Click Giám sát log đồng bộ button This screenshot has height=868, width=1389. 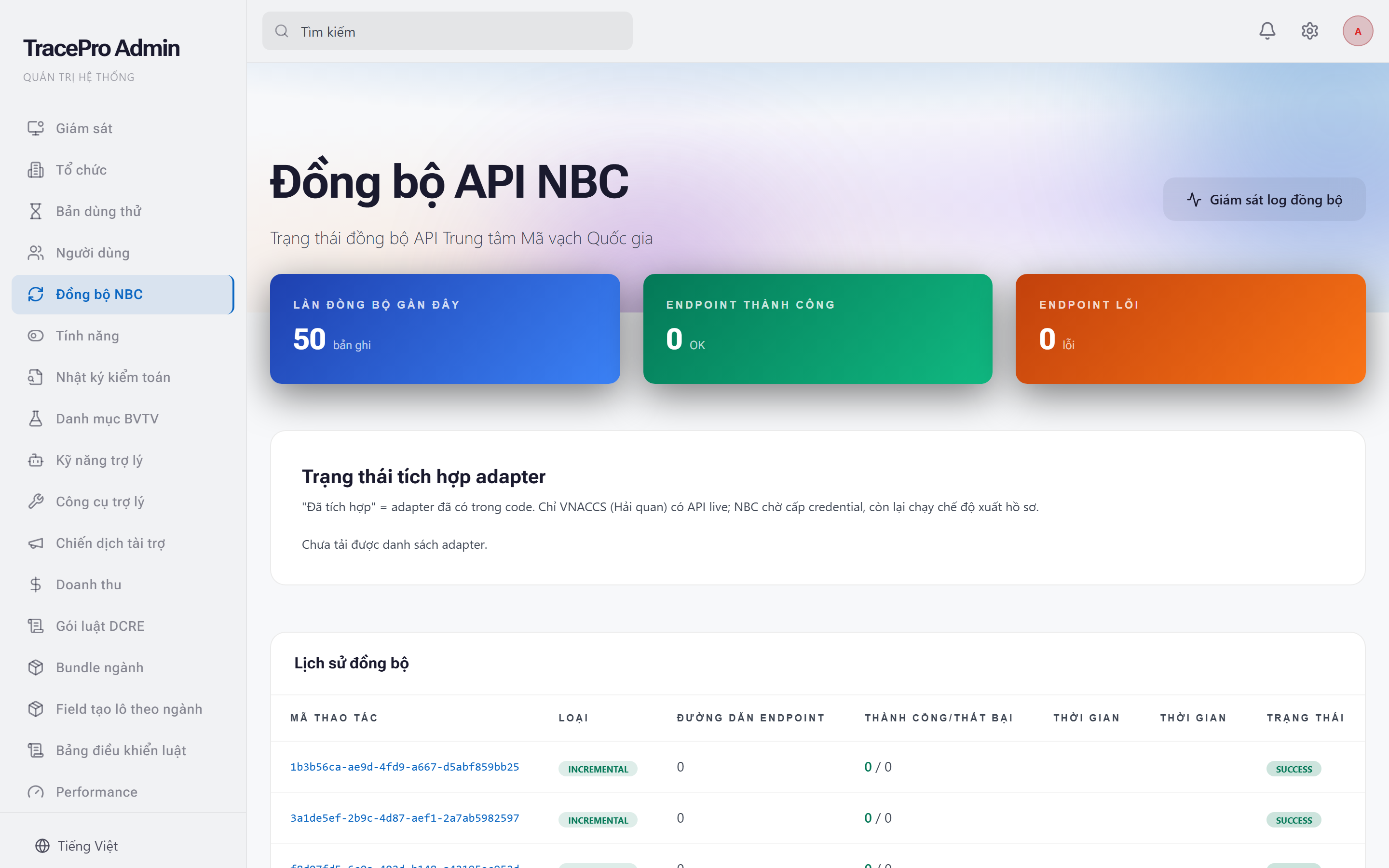coord(1264,199)
